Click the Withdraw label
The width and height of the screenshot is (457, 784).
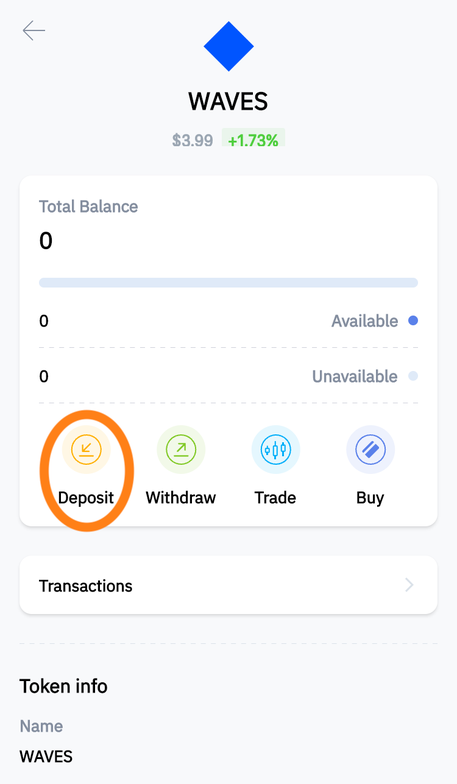point(181,498)
